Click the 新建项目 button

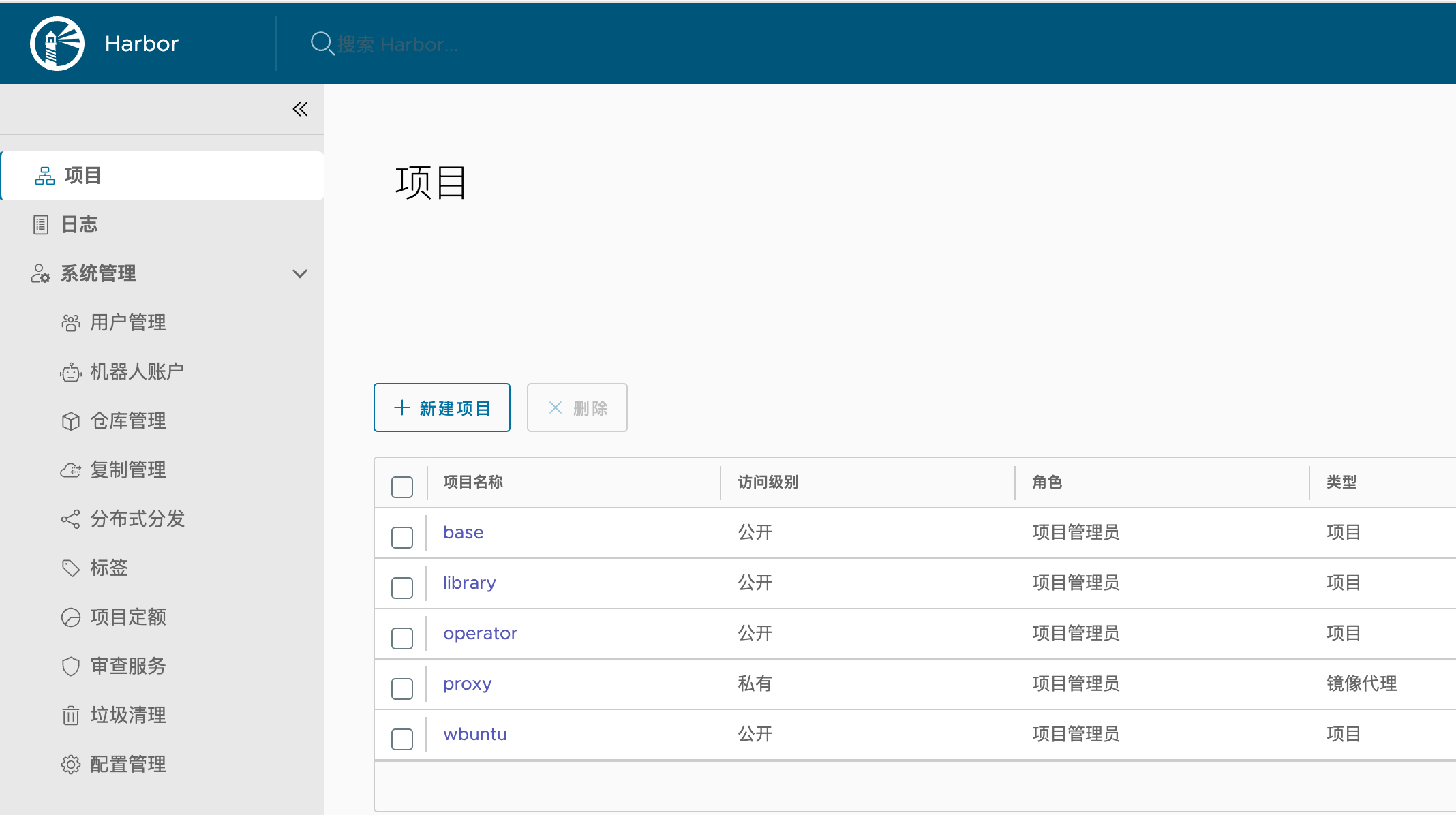coord(442,407)
